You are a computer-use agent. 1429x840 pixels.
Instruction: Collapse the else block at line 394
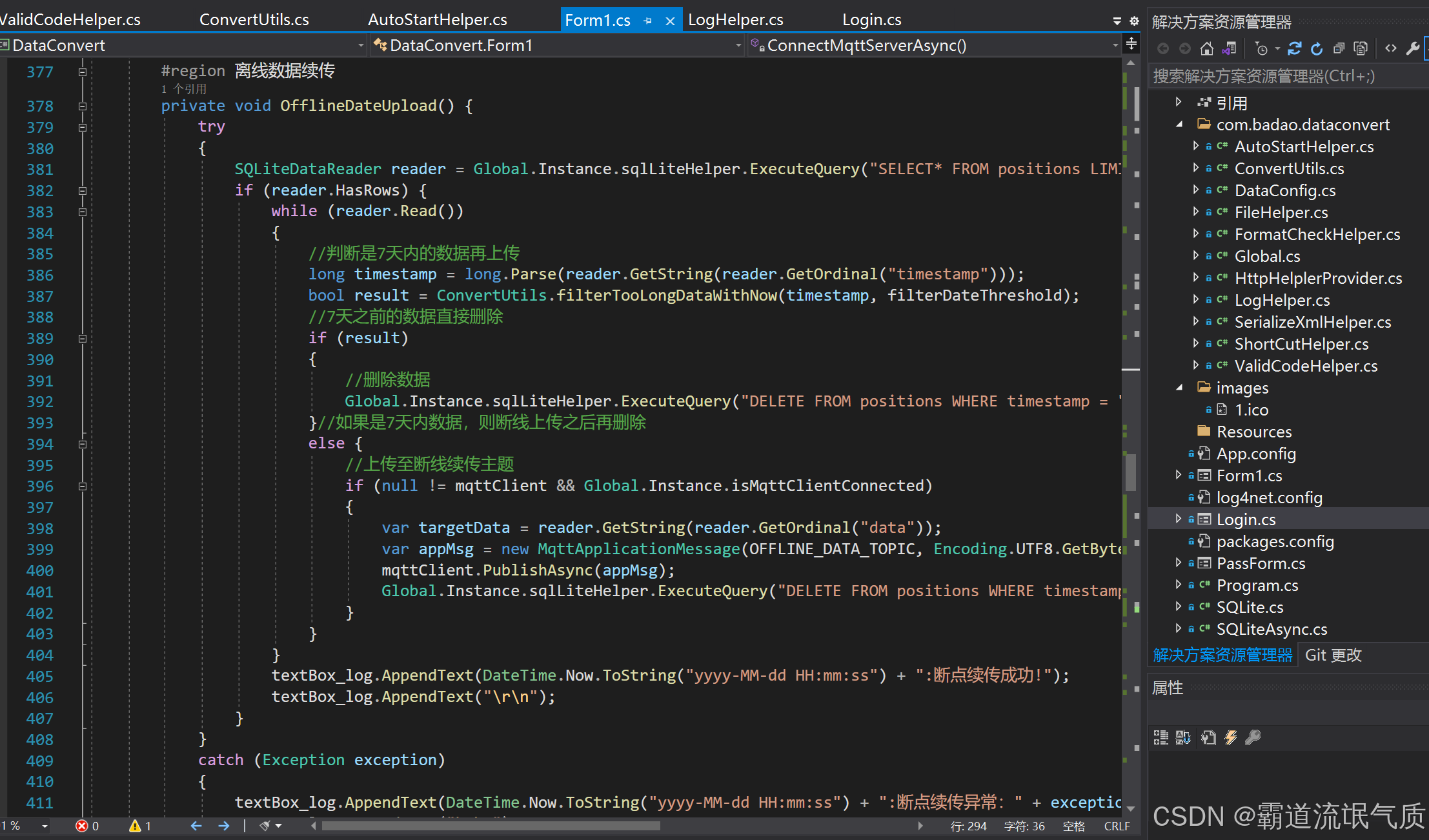tap(83, 444)
